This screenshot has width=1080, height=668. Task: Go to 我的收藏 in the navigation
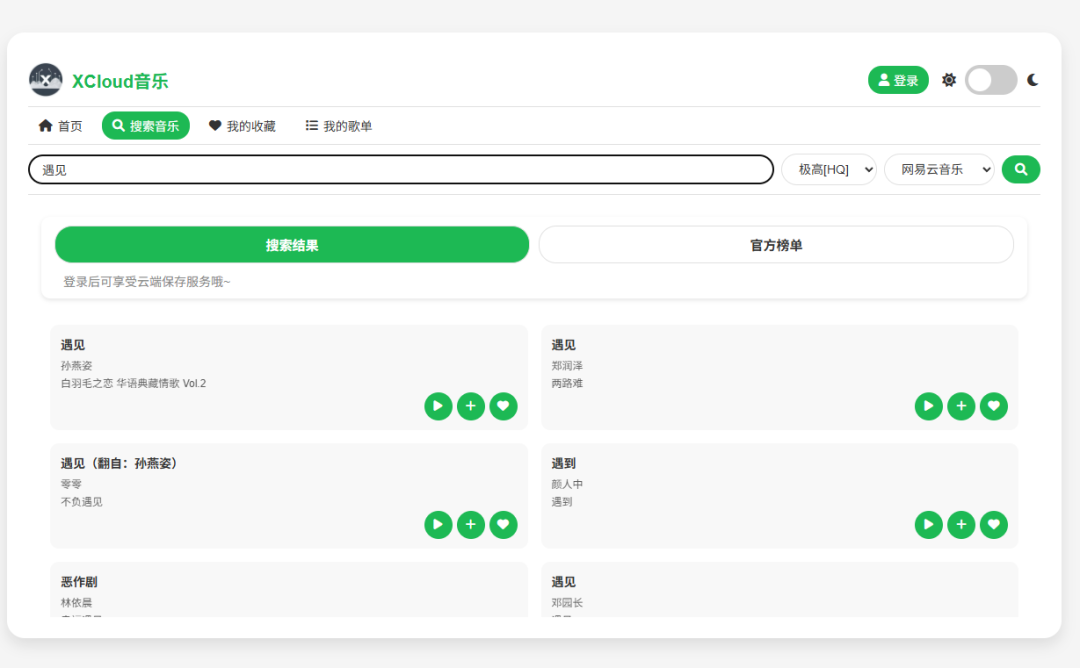(242, 125)
